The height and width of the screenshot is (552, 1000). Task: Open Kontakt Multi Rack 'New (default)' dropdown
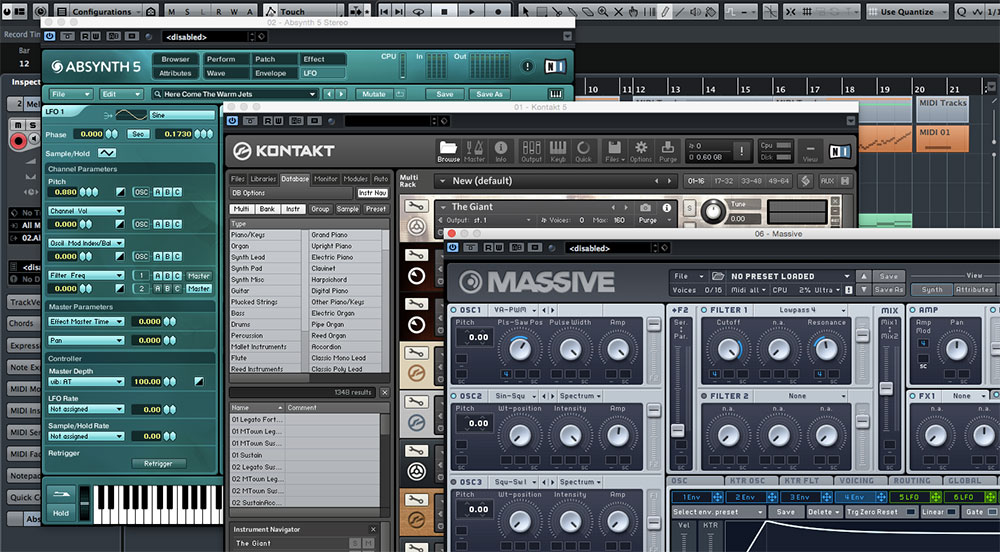point(554,181)
